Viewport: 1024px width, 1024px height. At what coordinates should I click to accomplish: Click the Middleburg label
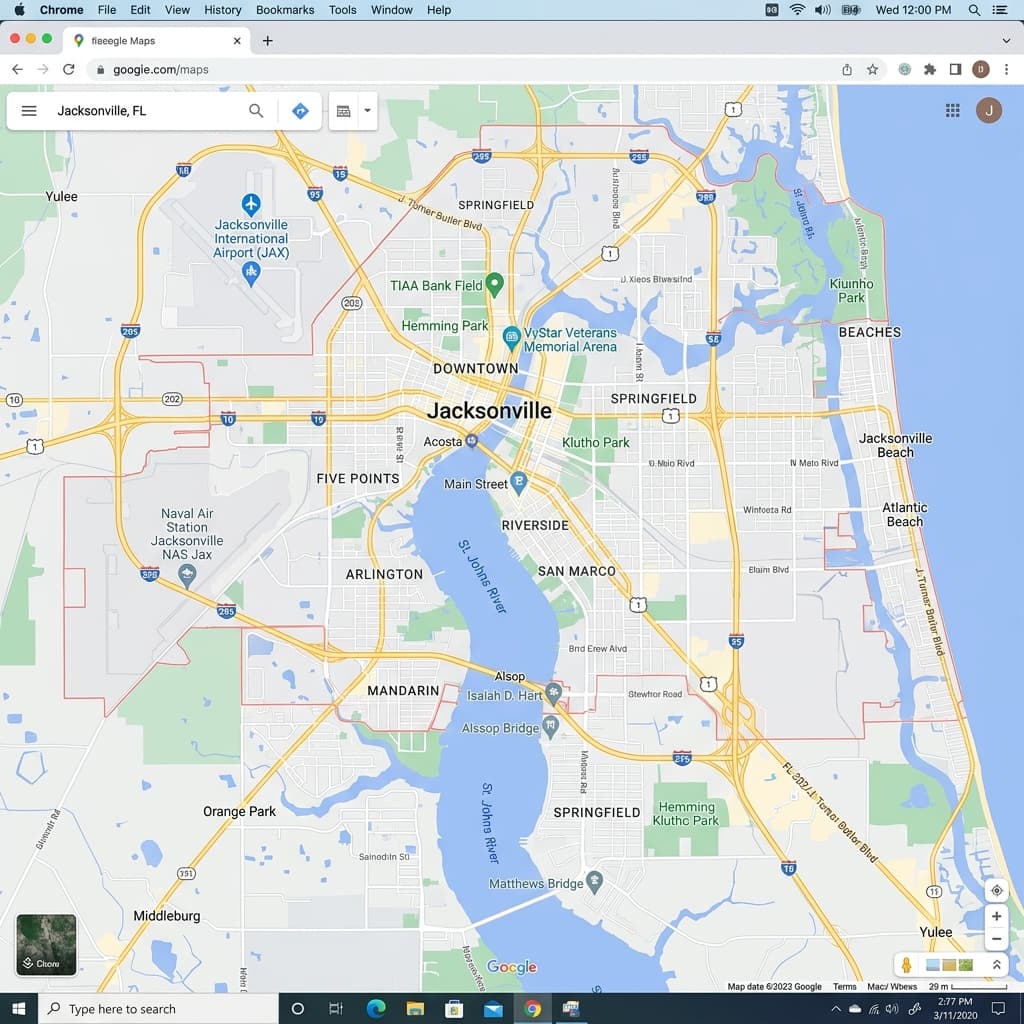[x=167, y=916]
